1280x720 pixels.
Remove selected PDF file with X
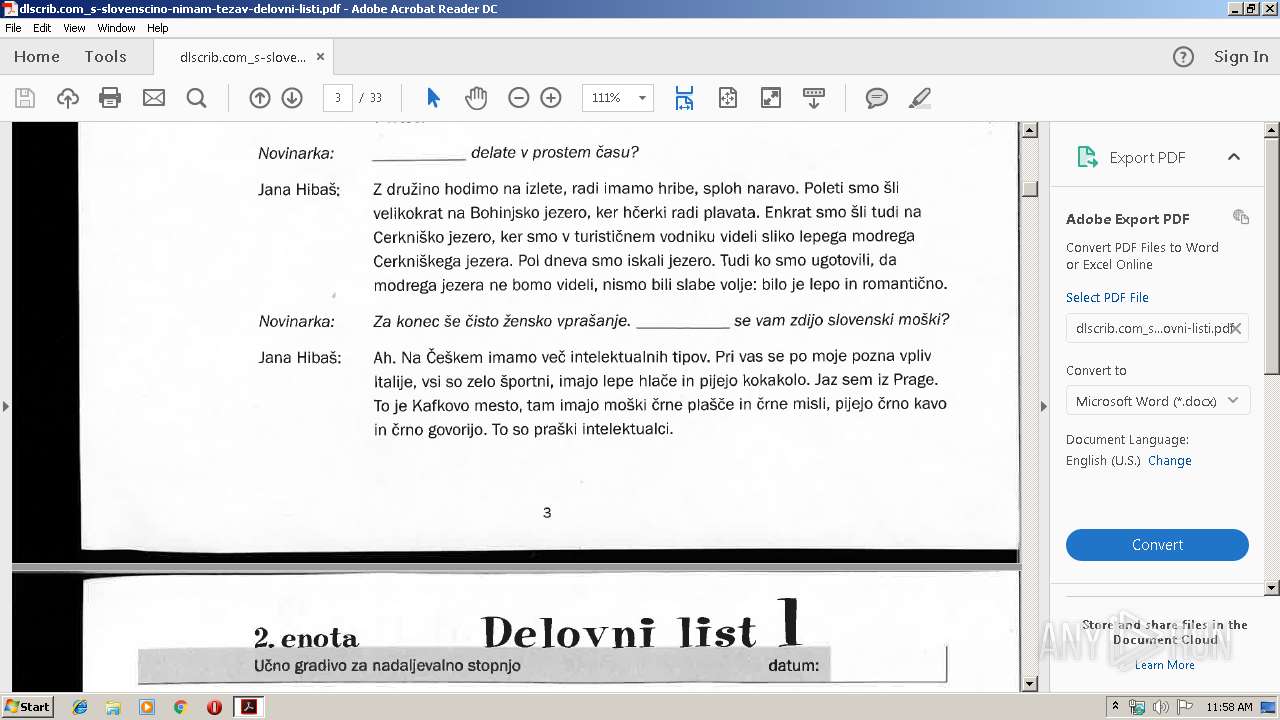(1236, 328)
